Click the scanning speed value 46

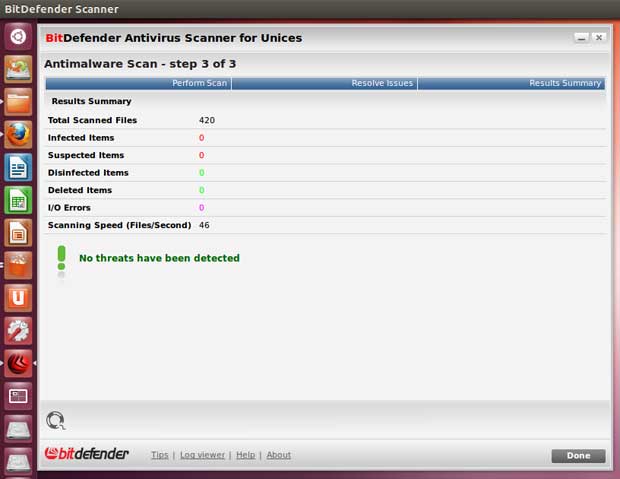(x=204, y=225)
